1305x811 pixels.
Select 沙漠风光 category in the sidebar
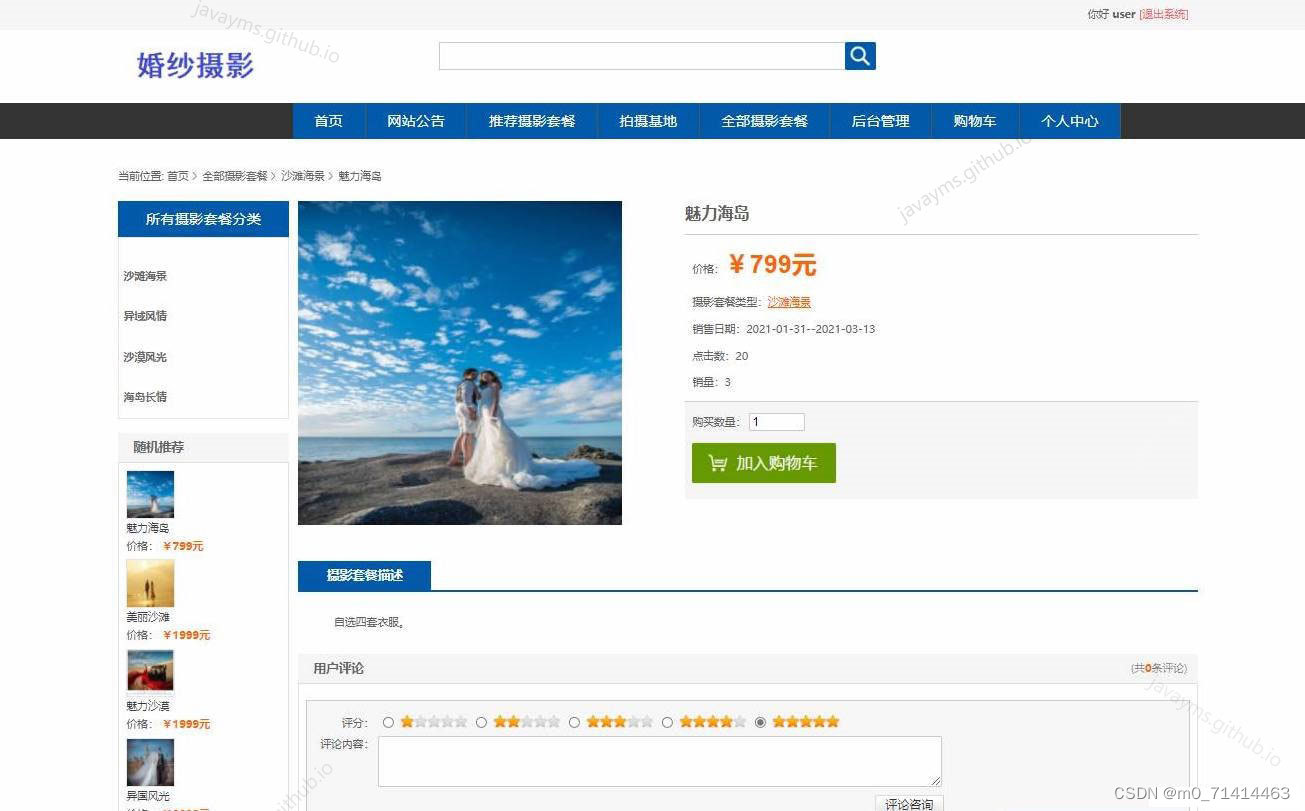pos(145,357)
